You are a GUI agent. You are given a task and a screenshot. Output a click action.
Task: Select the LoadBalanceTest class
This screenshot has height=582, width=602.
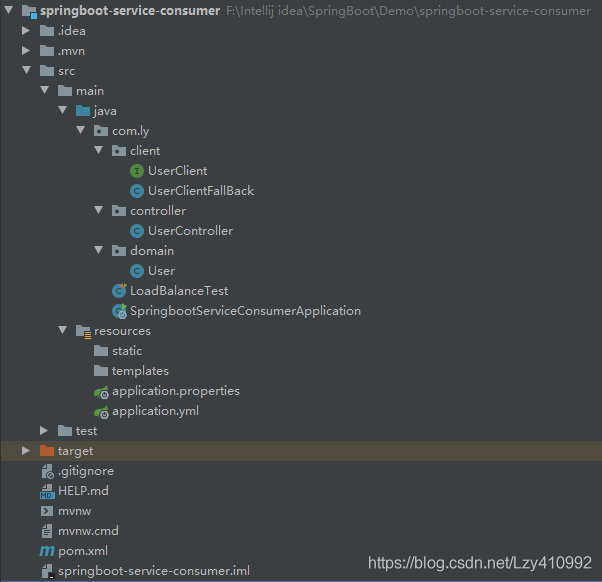(179, 291)
